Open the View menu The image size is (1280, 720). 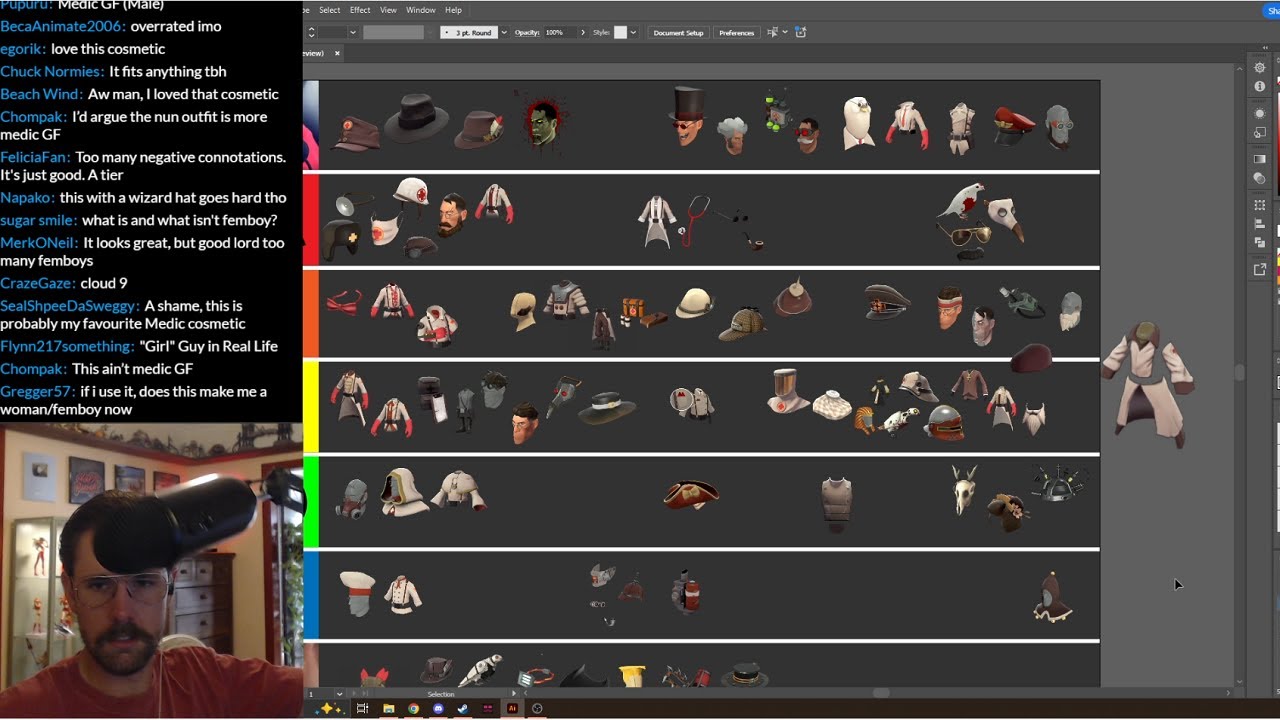pyautogui.click(x=388, y=10)
